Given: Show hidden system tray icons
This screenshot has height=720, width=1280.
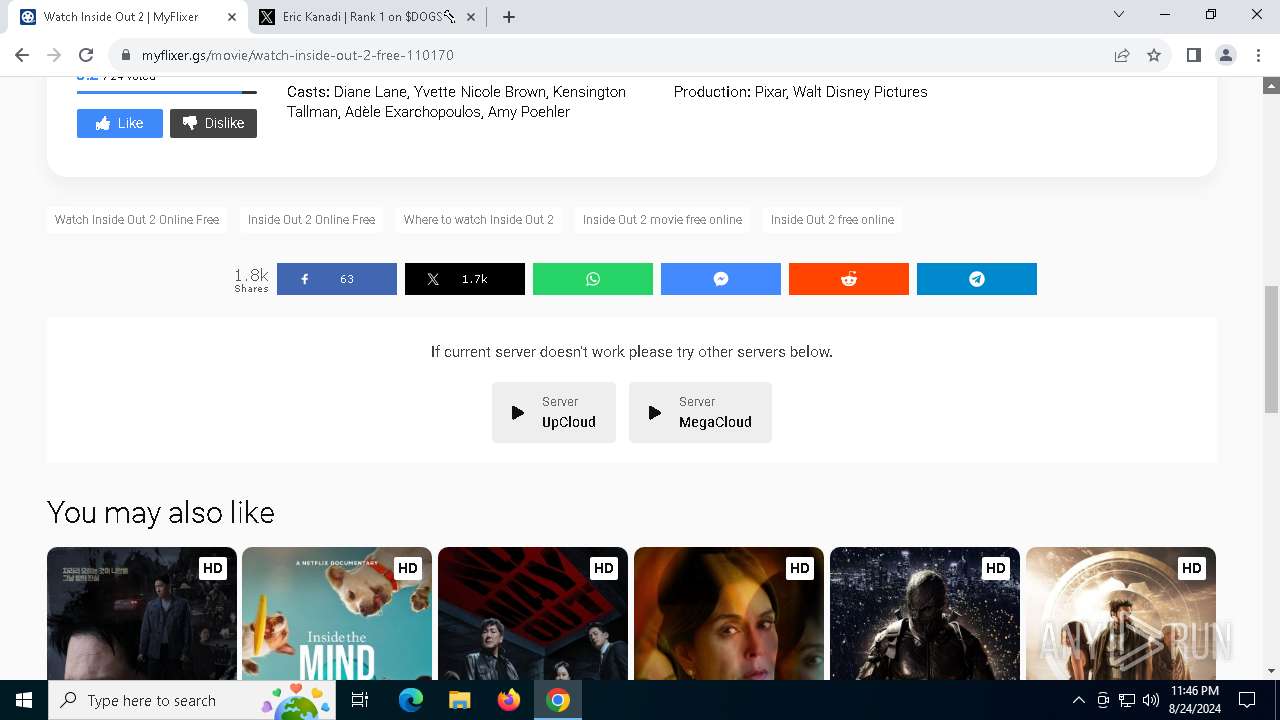Looking at the screenshot, I should (1078, 700).
